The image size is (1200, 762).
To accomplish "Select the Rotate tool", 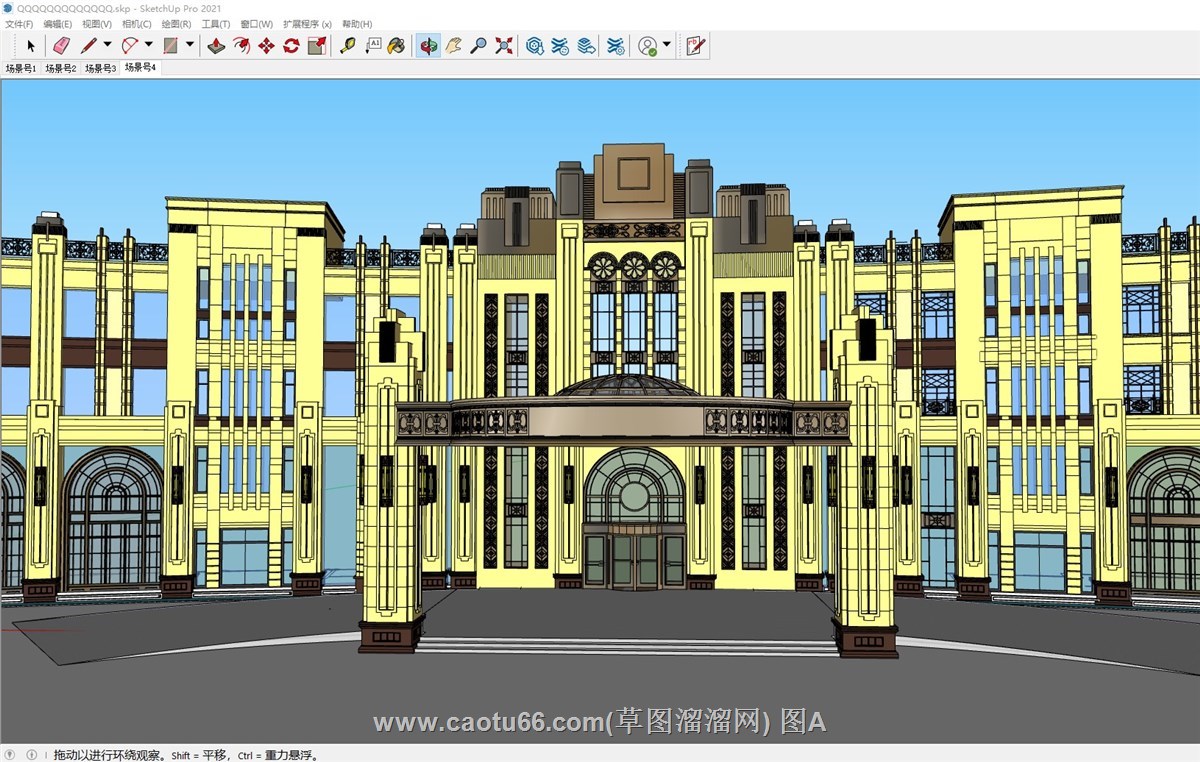I will pos(291,45).
